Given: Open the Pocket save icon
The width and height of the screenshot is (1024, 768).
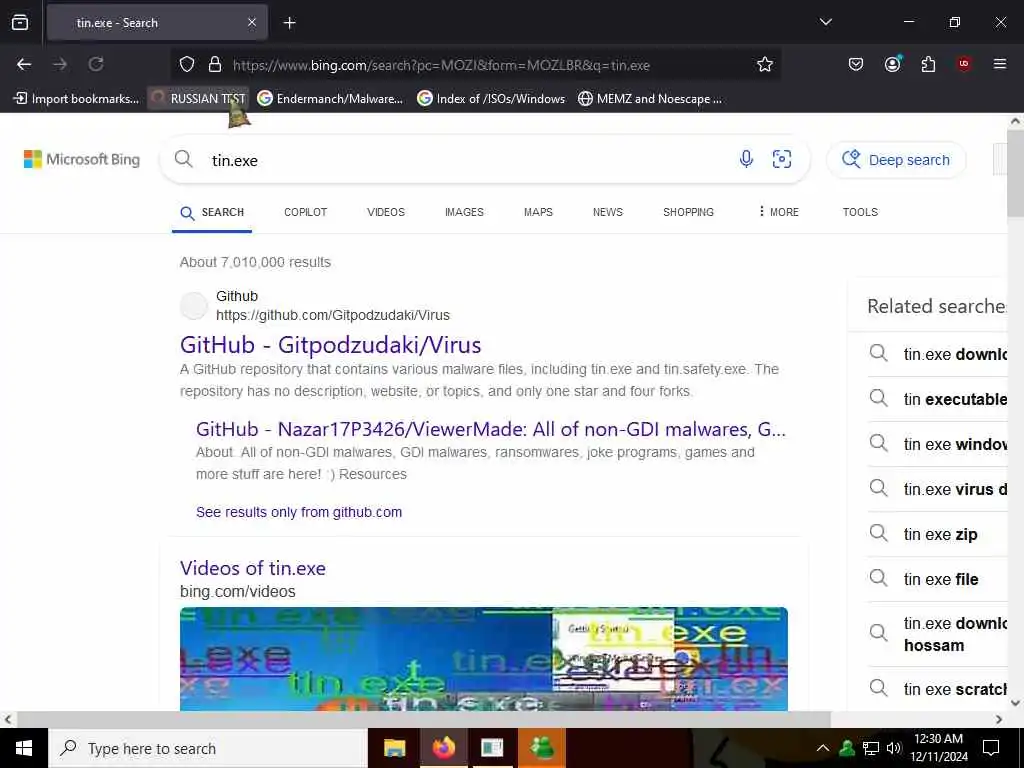Looking at the screenshot, I should [856, 64].
